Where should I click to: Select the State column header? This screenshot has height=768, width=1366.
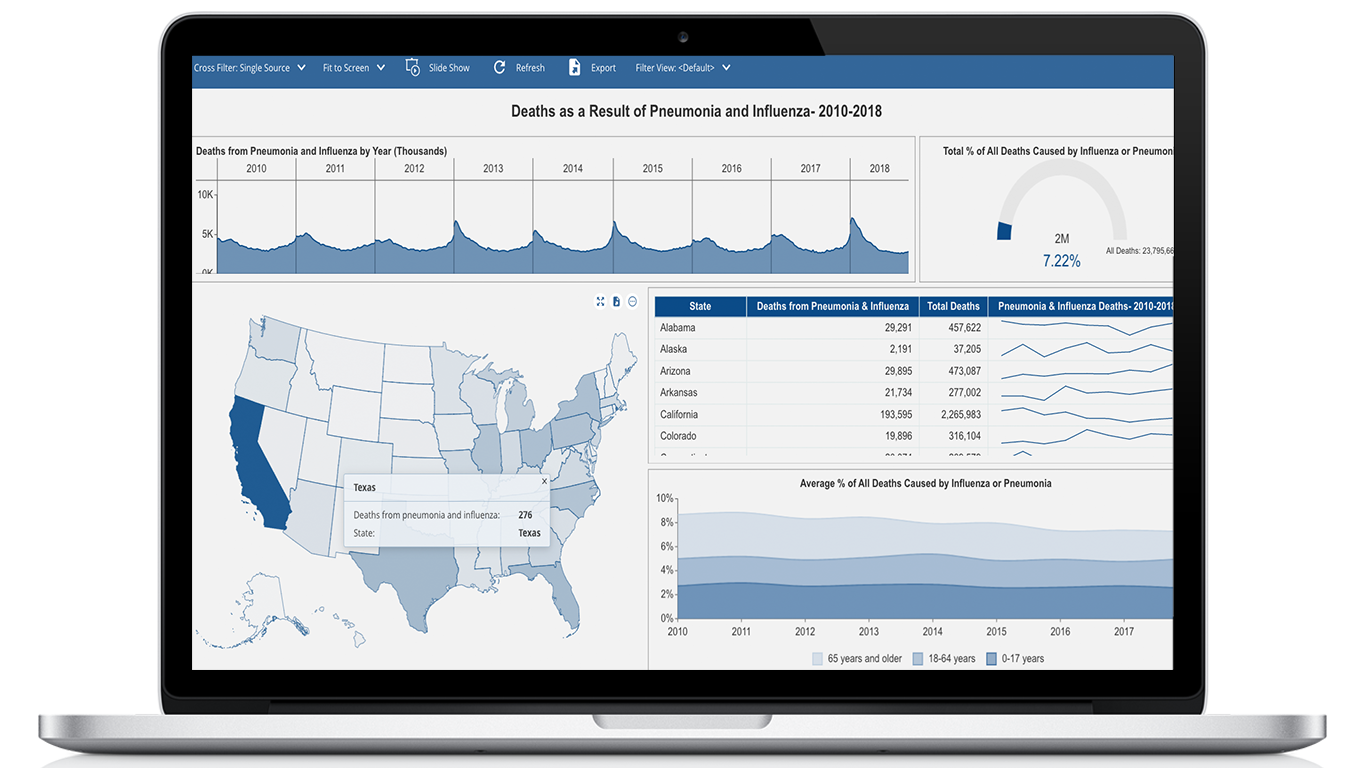click(699, 305)
